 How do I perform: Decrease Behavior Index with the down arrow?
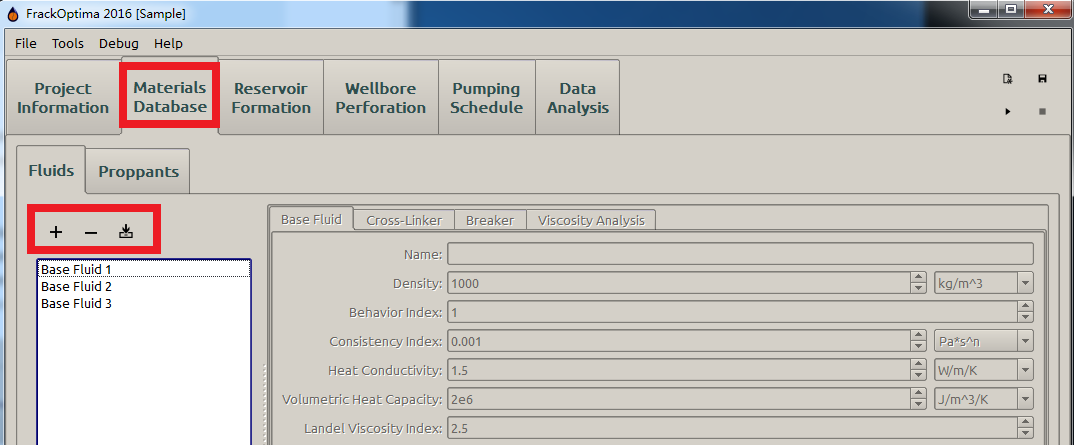1025,318
